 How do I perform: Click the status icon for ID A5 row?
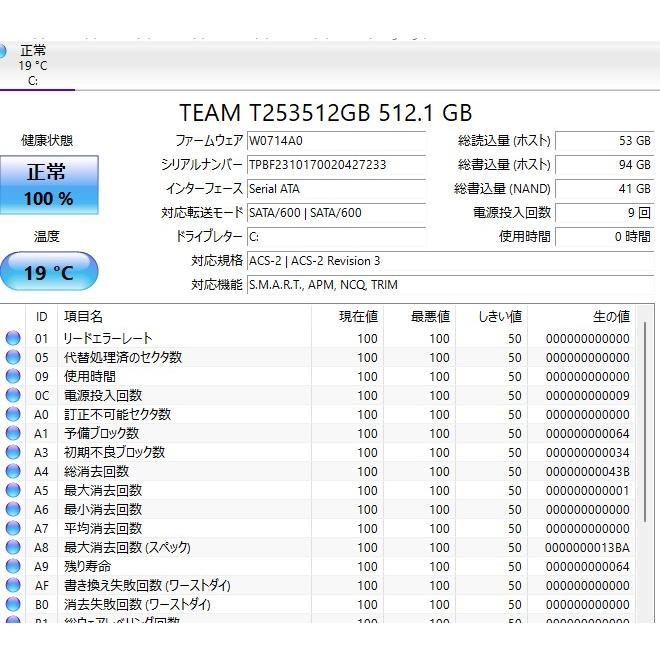click(13, 490)
